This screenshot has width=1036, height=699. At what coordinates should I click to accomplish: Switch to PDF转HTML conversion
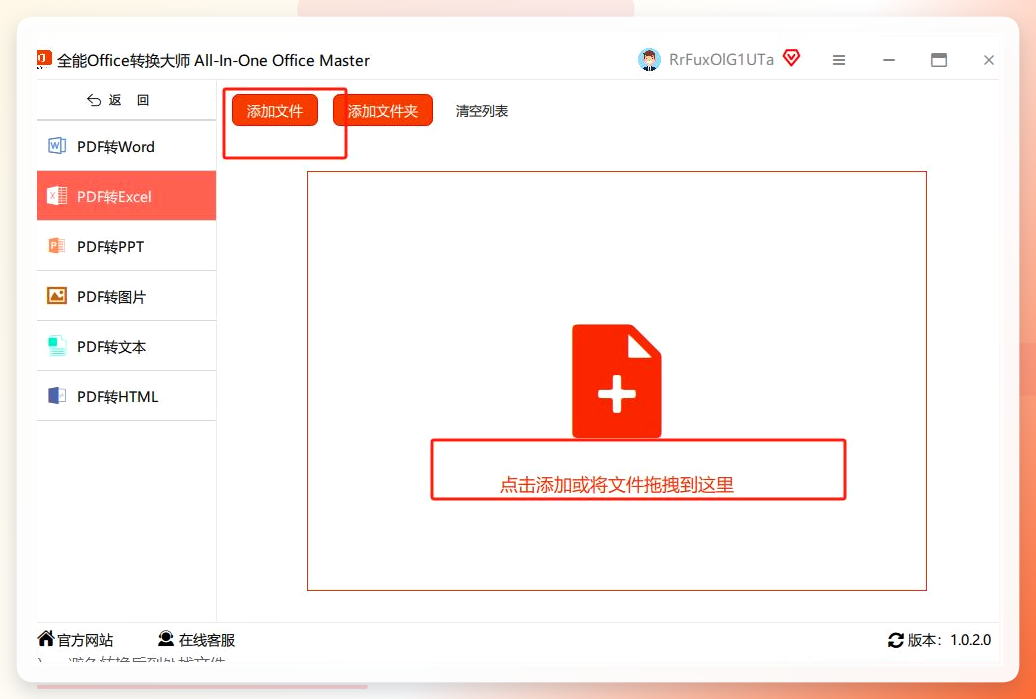127,396
